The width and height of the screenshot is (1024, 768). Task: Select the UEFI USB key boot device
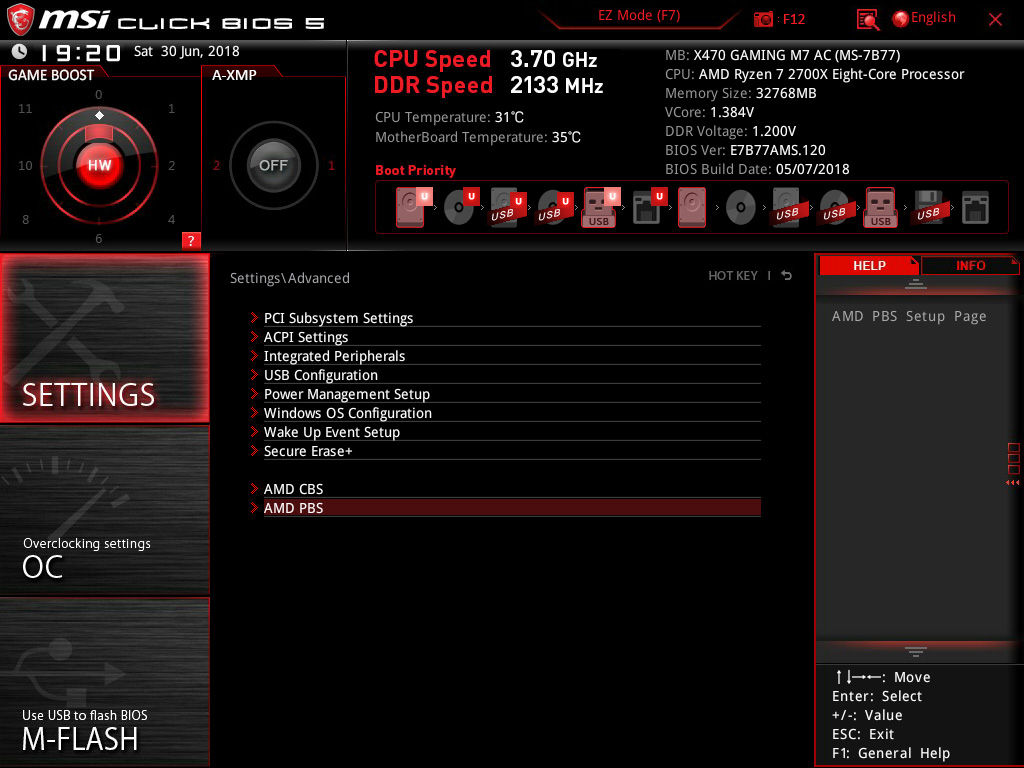tap(600, 208)
